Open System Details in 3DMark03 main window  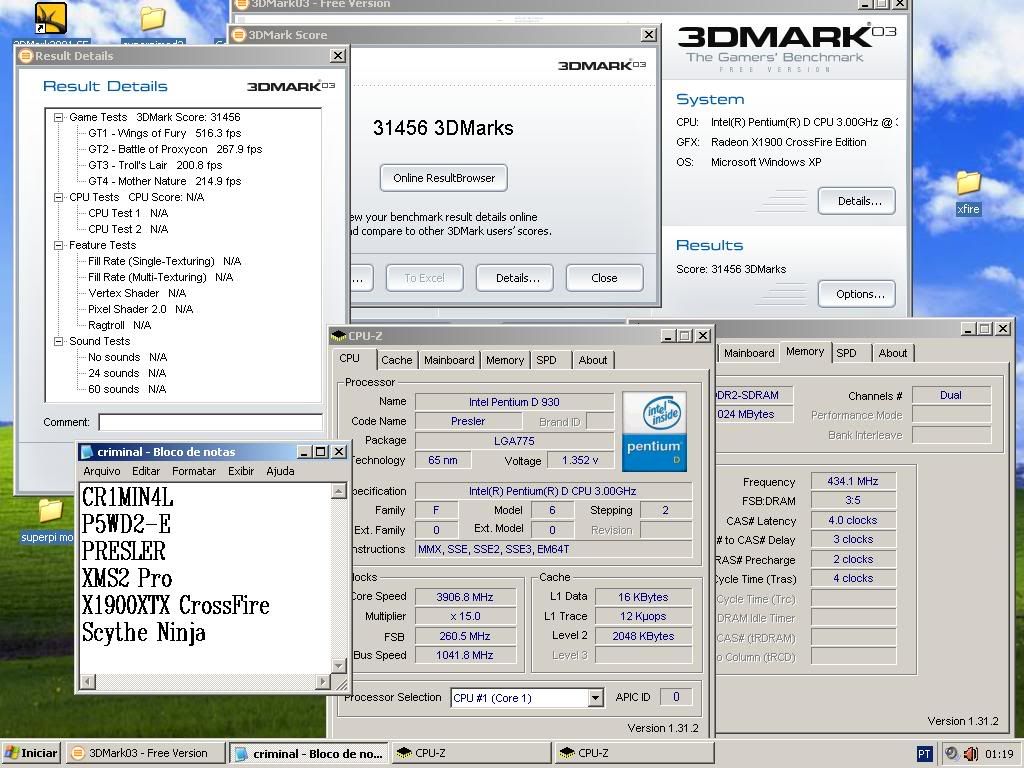(859, 201)
